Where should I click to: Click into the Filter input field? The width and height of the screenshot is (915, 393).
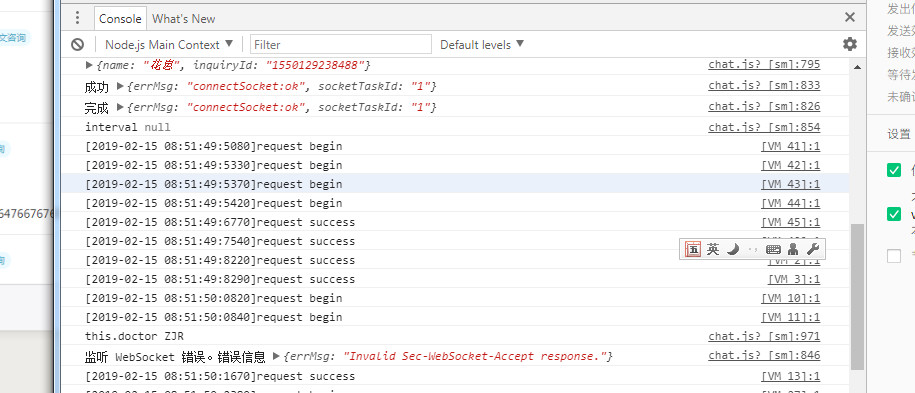click(341, 44)
